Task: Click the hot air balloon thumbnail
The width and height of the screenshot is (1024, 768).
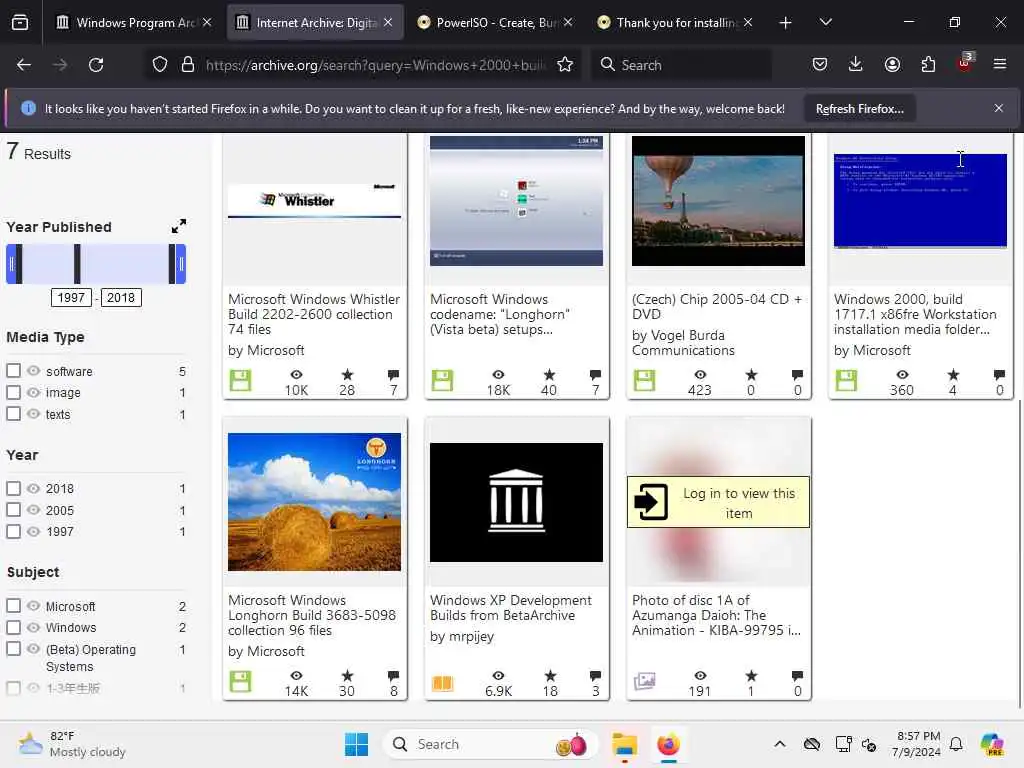Action: coord(718,201)
